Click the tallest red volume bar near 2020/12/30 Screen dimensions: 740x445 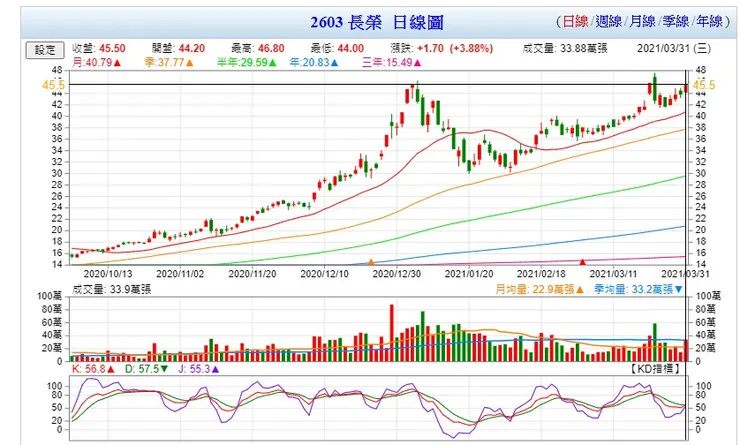pyautogui.click(x=392, y=333)
